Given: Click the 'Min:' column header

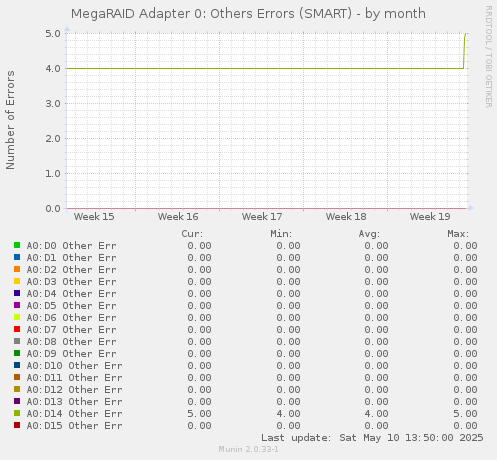Looking at the screenshot, I should coord(281,234).
